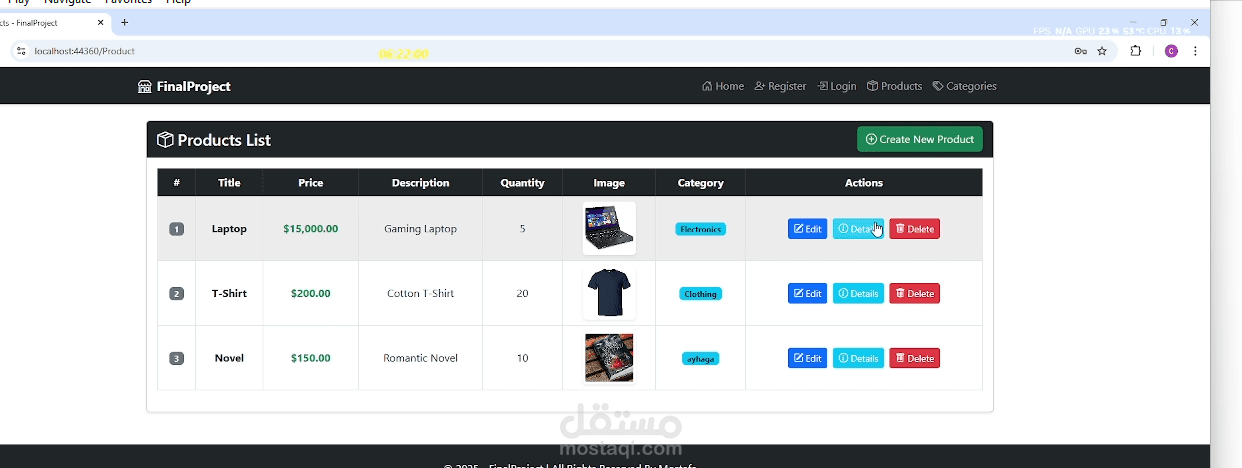
Task: Click the T-Shirt product image
Action: [609, 293]
